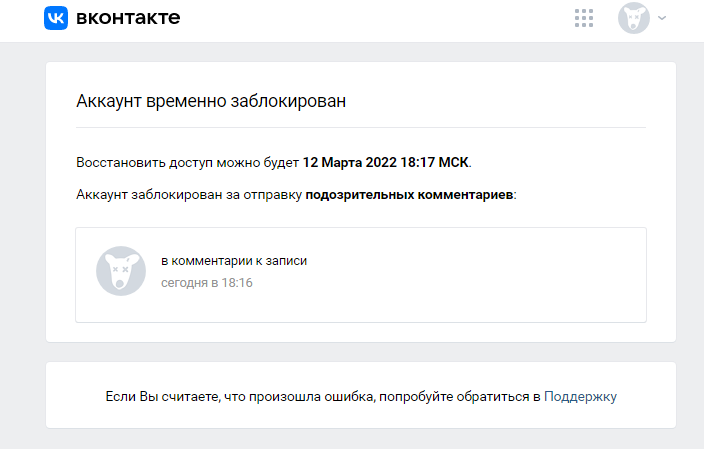Click the text "Если Вы считаете, что произошла ошибка"
The height and width of the screenshot is (449, 704).
(x=240, y=396)
